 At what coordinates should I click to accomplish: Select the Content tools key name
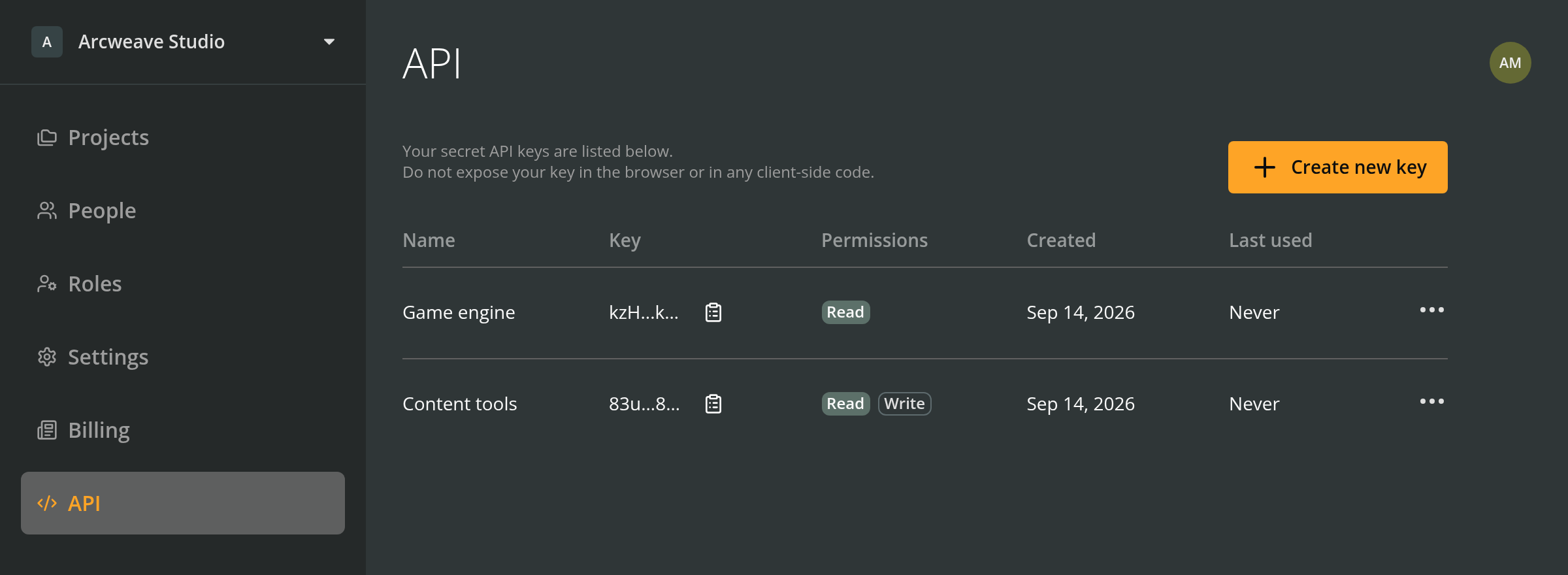click(x=460, y=404)
